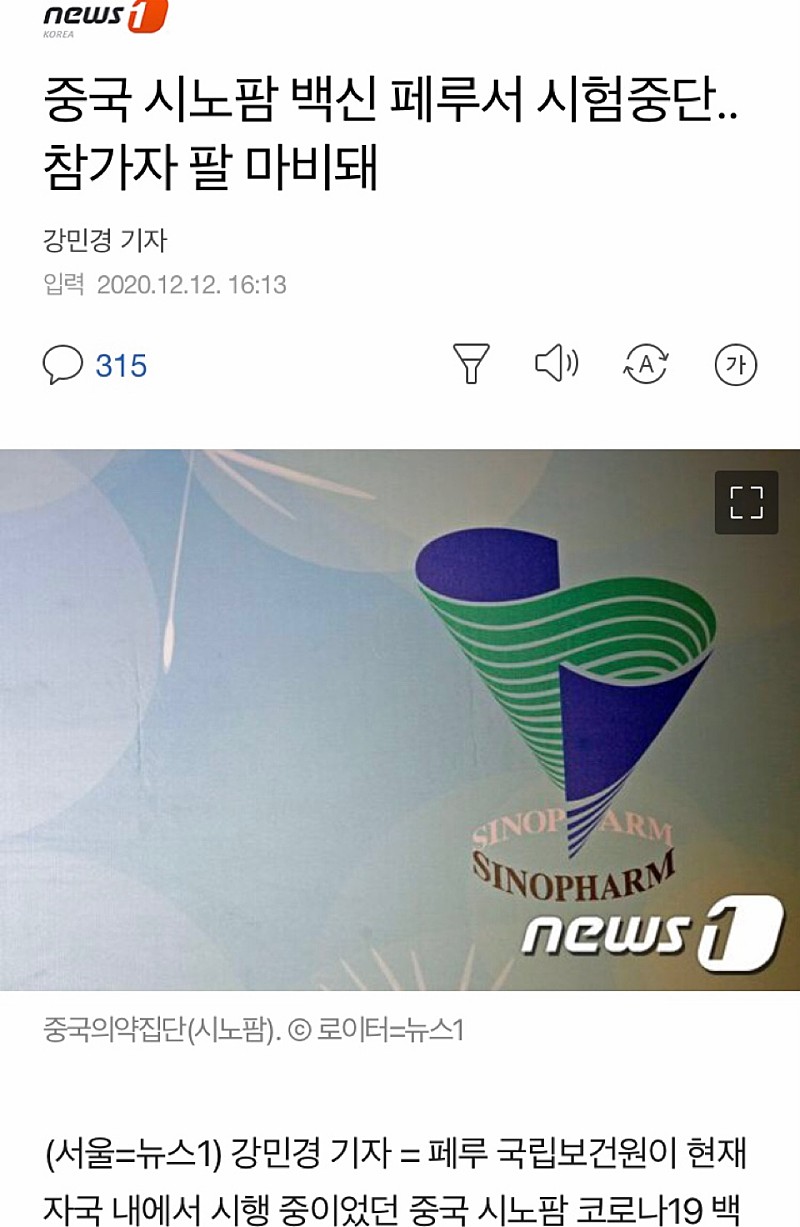Expand the Sinopharm photo to fullscreen
The width and height of the screenshot is (800, 1227).
(746, 502)
